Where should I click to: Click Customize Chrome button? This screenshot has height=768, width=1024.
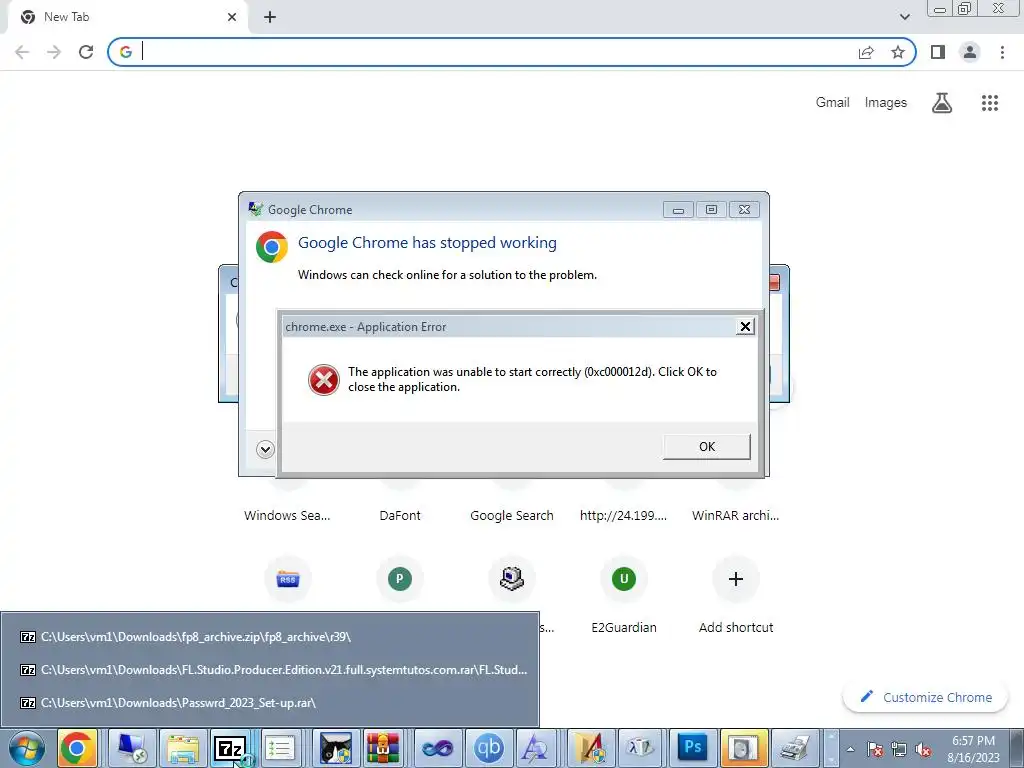[926, 697]
